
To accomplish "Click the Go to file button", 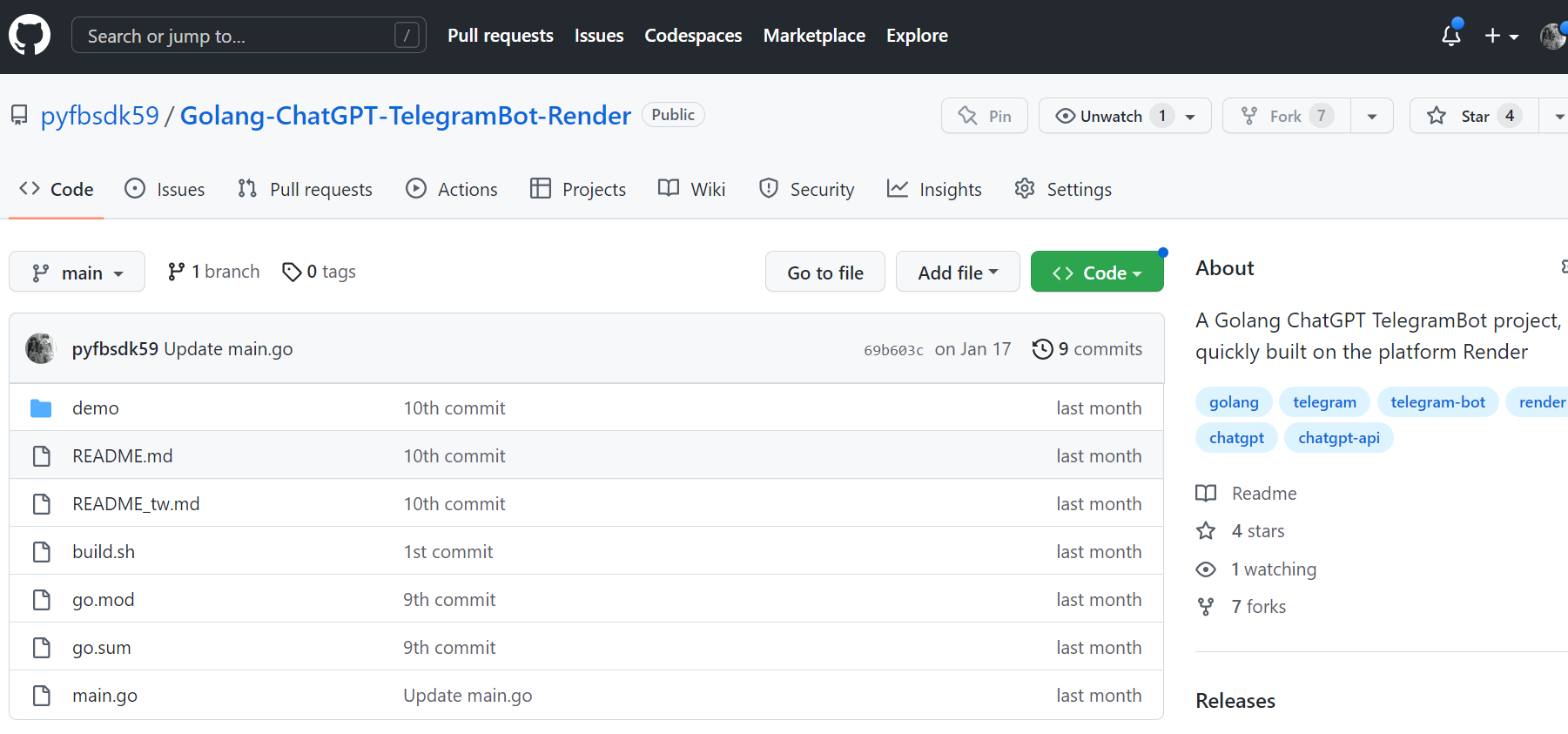I will tap(825, 273).
